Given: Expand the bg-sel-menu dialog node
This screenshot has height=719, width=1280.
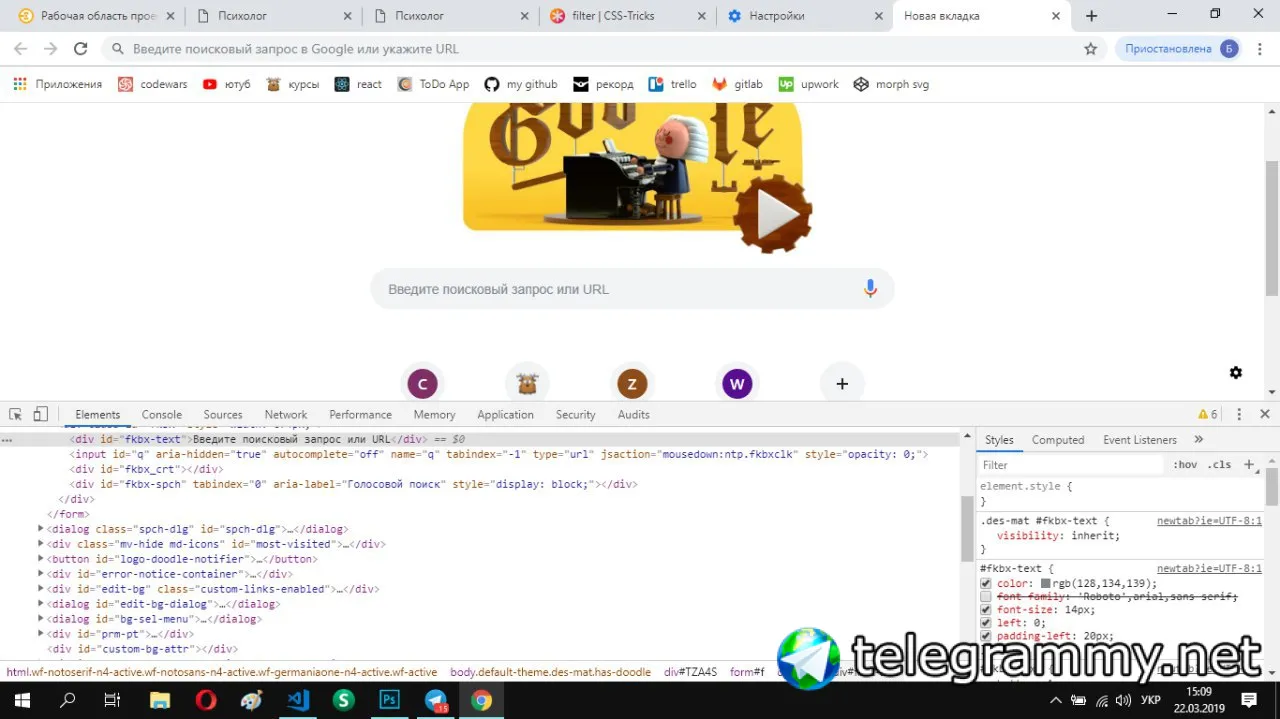Looking at the screenshot, I should (41, 619).
